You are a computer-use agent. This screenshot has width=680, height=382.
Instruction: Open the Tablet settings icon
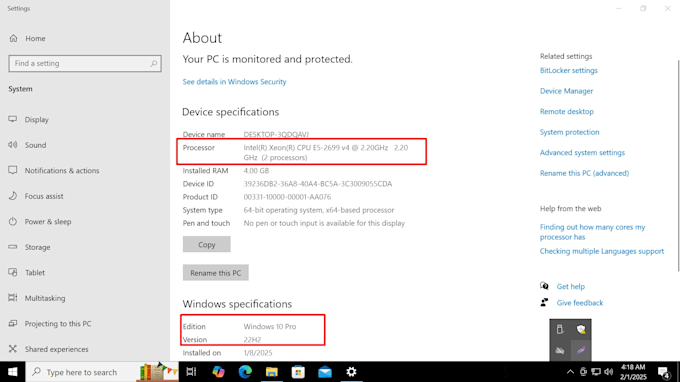(x=13, y=272)
